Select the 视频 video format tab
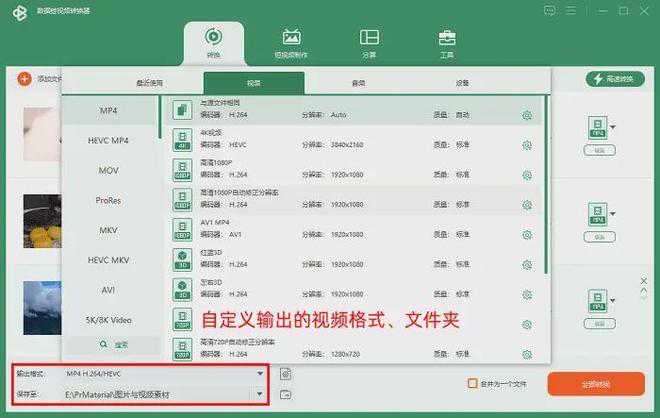This screenshot has height=418, width=660. pyautogui.click(x=254, y=83)
